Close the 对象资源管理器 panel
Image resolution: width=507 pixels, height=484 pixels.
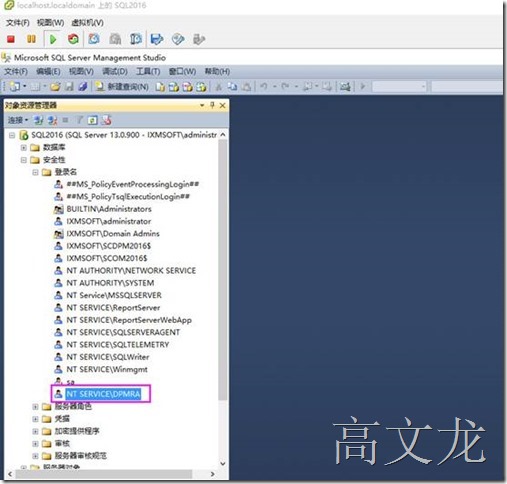click(223, 105)
